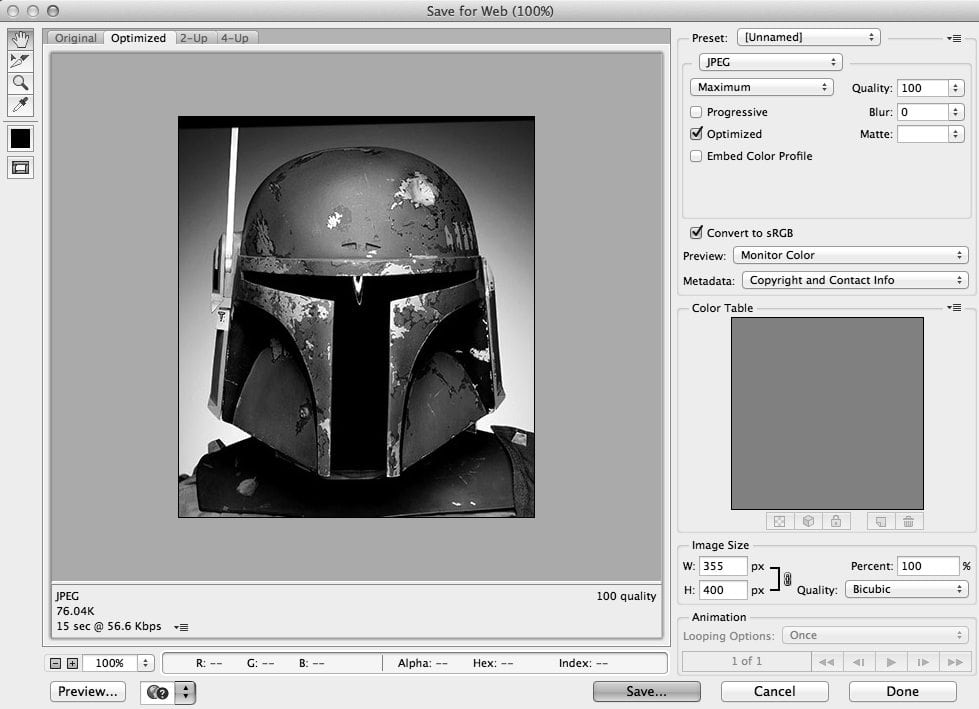
Task: Click the gray Color Table area
Action: (827, 413)
